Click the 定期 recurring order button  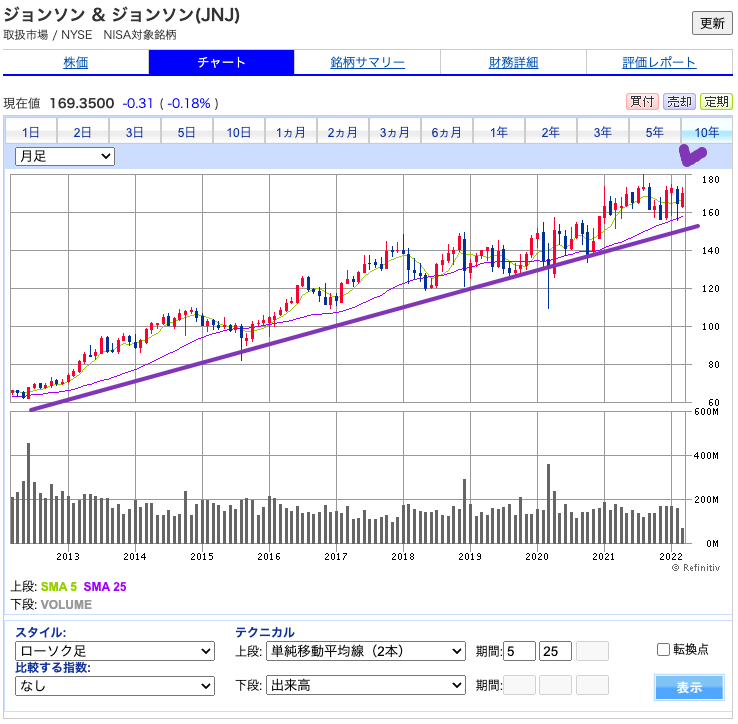[716, 101]
